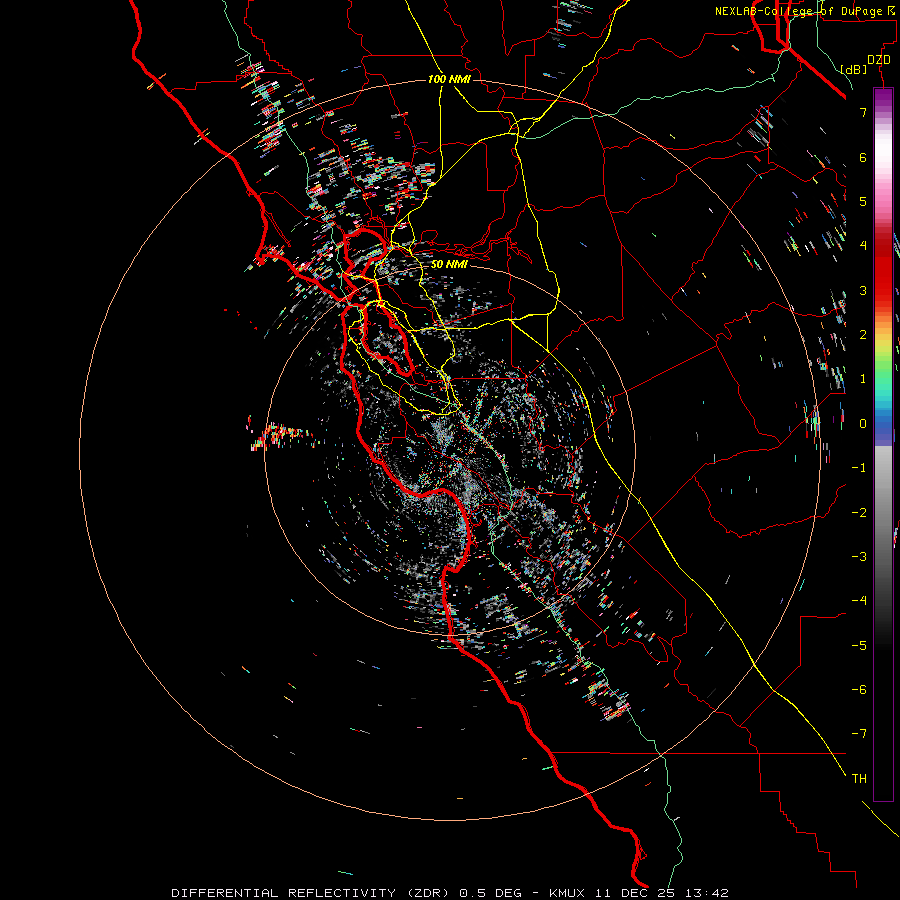The height and width of the screenshot is (900, 900).
Task: Click the 3 dB legend tick label
Action: coord(863,290)
